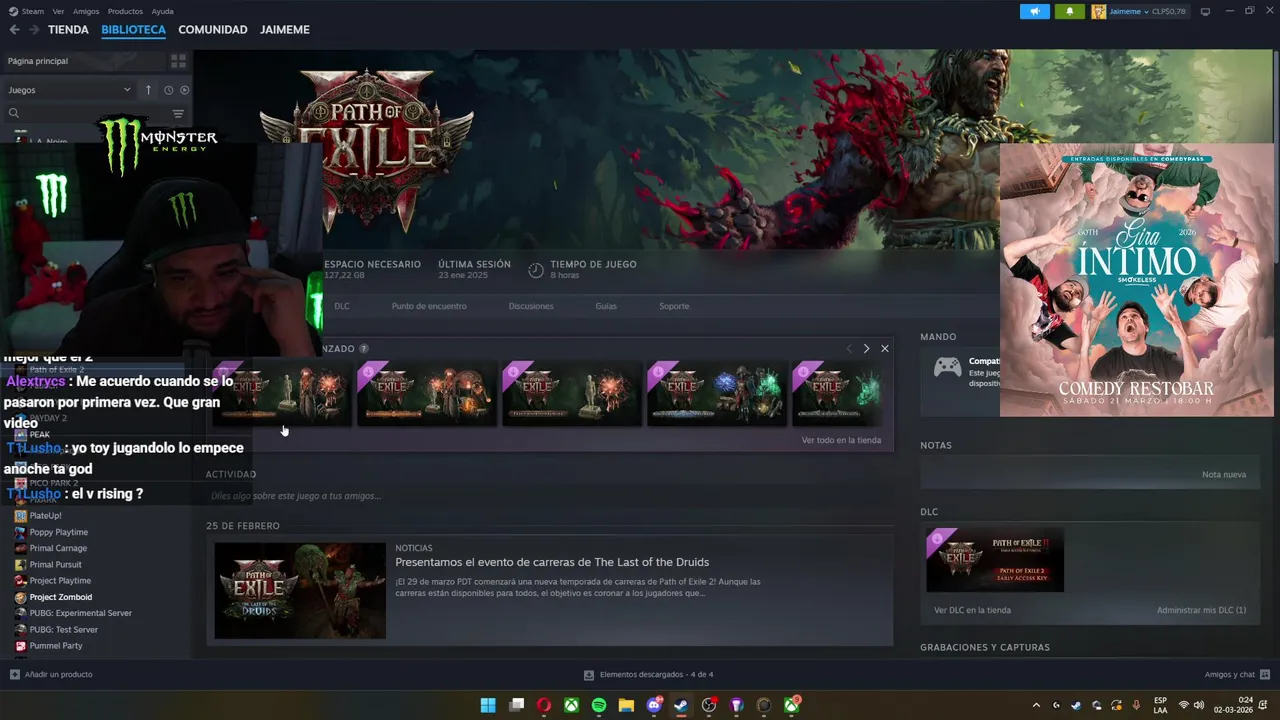
Task: Click the downloads icon in bottom bar
Action: tap(589, 675)
